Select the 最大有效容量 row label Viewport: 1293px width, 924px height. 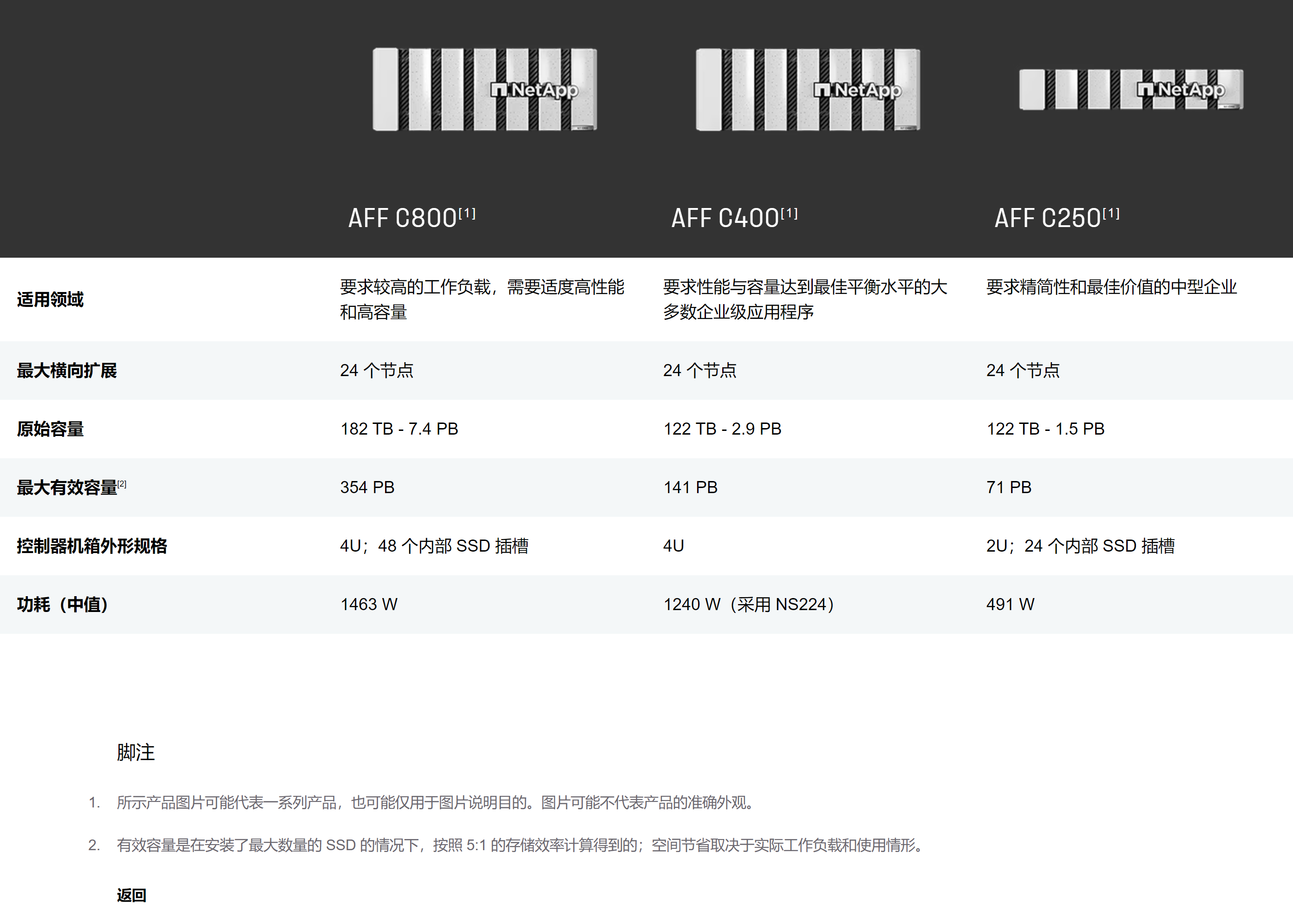pos(66,488)
